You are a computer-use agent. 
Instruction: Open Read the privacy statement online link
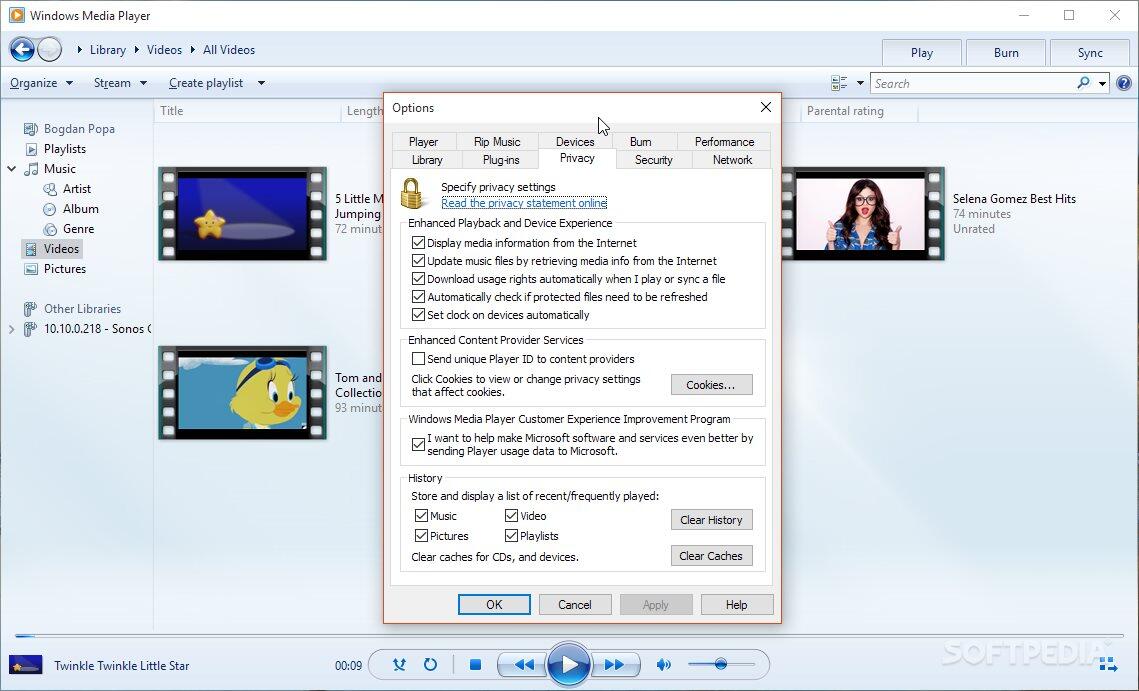point(524,203)
